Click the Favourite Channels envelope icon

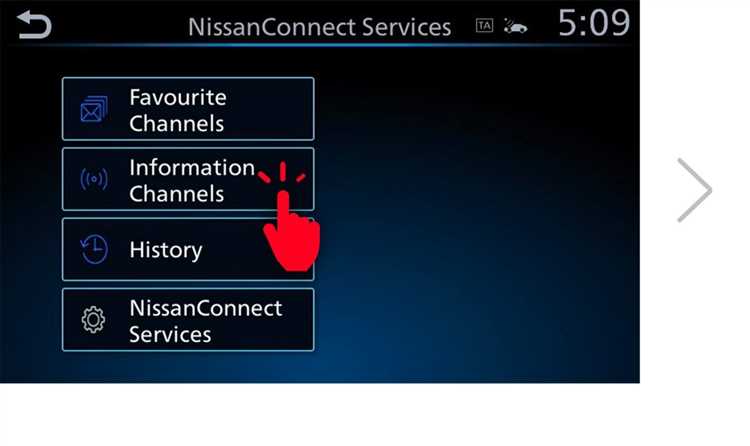[x=94, y=109]
